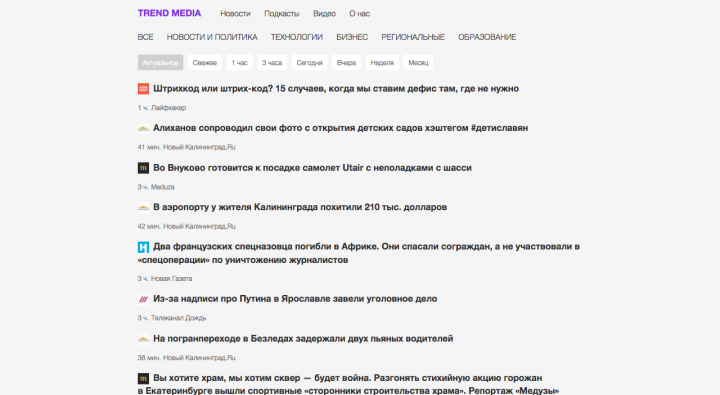The width and height of the screenshot is (720, 395).
Task: Filter news by 1 час
Action: pyautogui.click(x=240, y=62)
